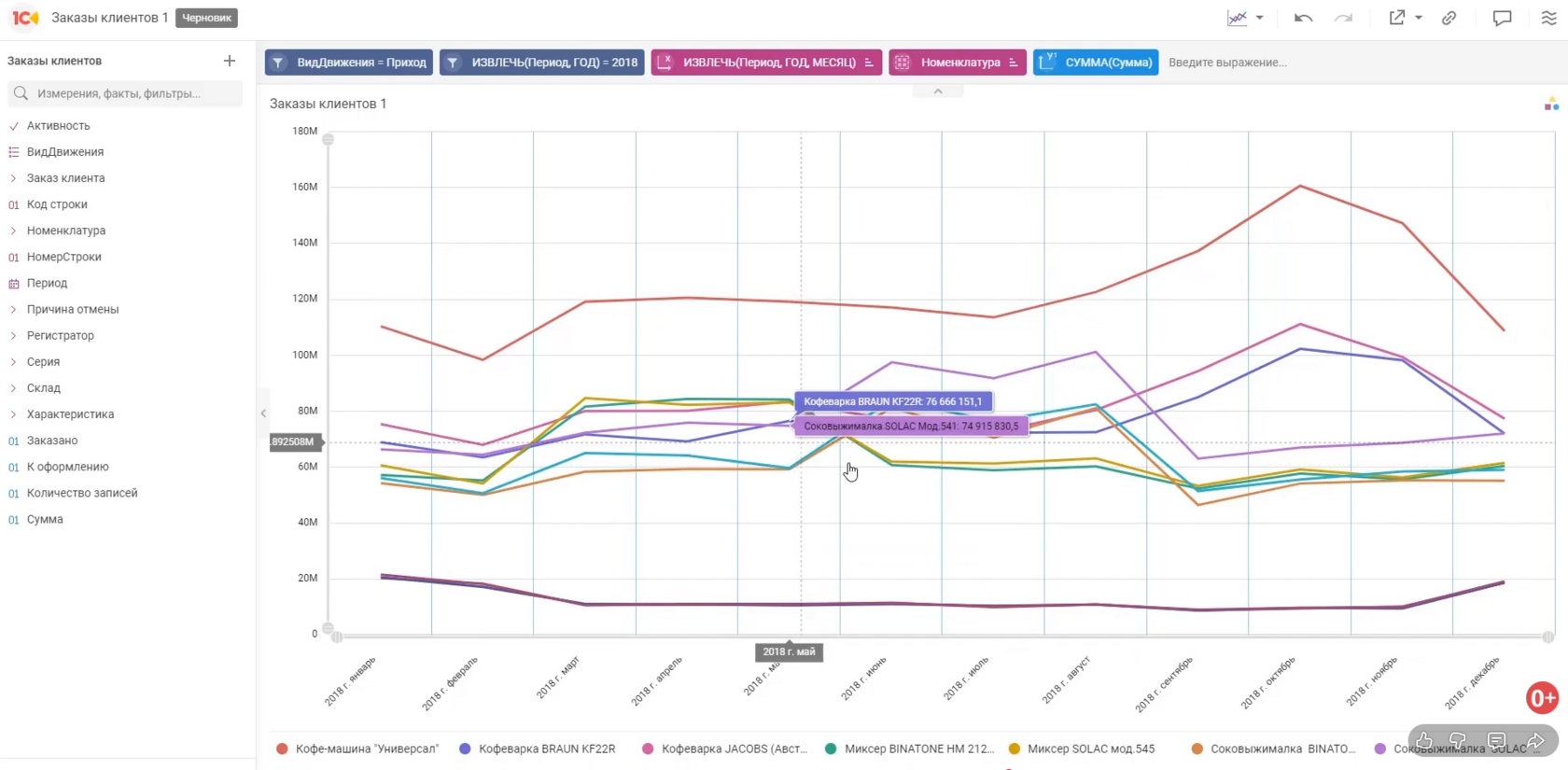This screenshot has height=770, width=1568.
Task: Click the redo arrow icon
Action: click(1343, 18)
